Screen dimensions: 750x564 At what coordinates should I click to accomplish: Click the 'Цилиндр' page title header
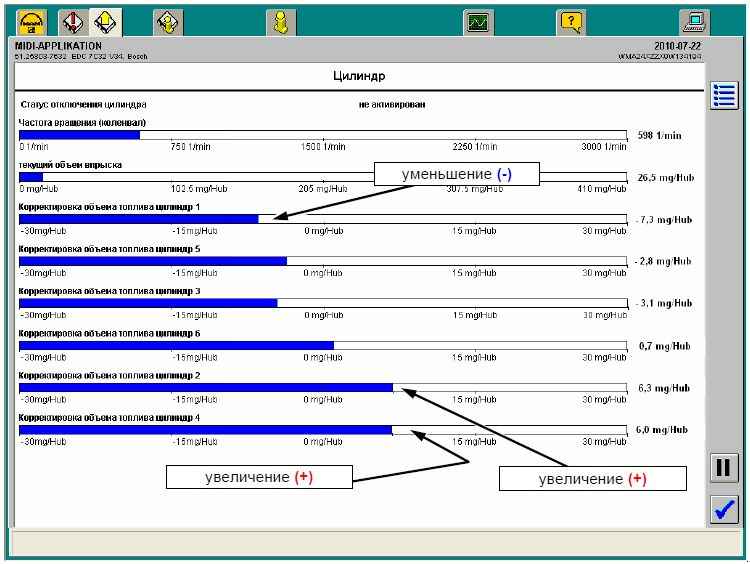(x=359, y=76)
